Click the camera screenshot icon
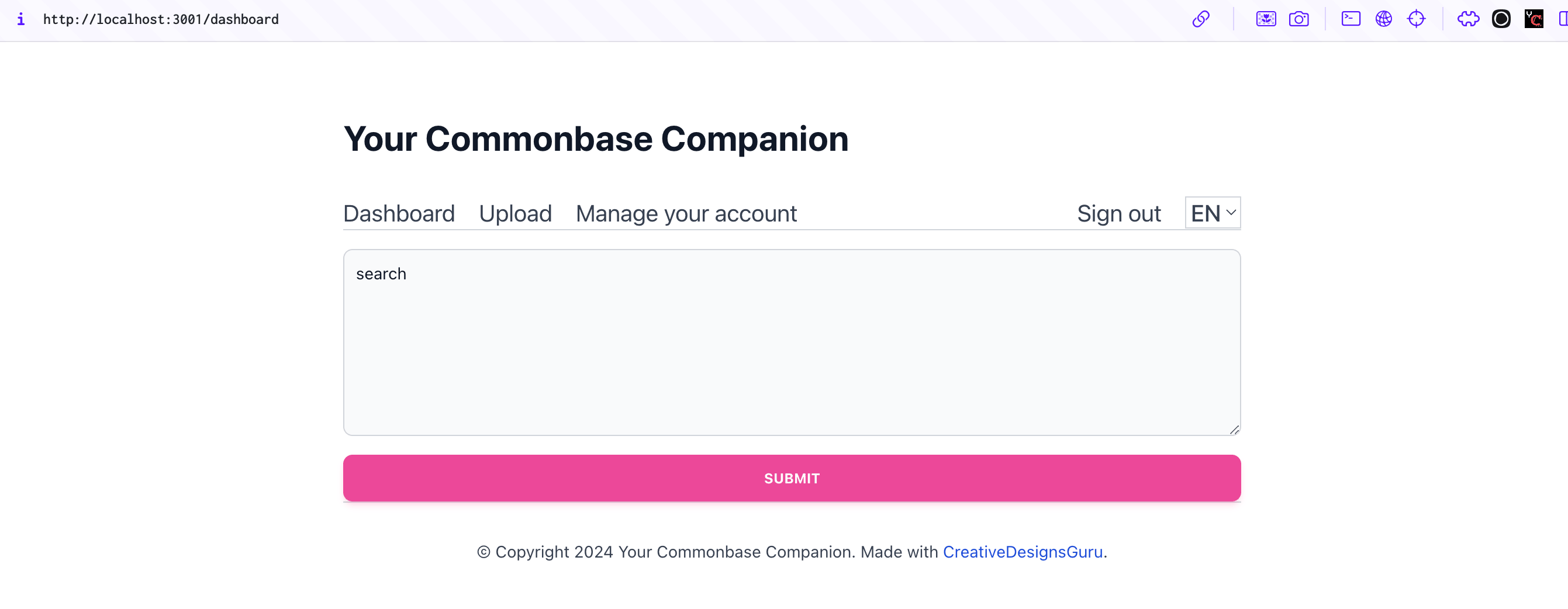Viewport: 1568px width, 609px height. [1298, 19]
